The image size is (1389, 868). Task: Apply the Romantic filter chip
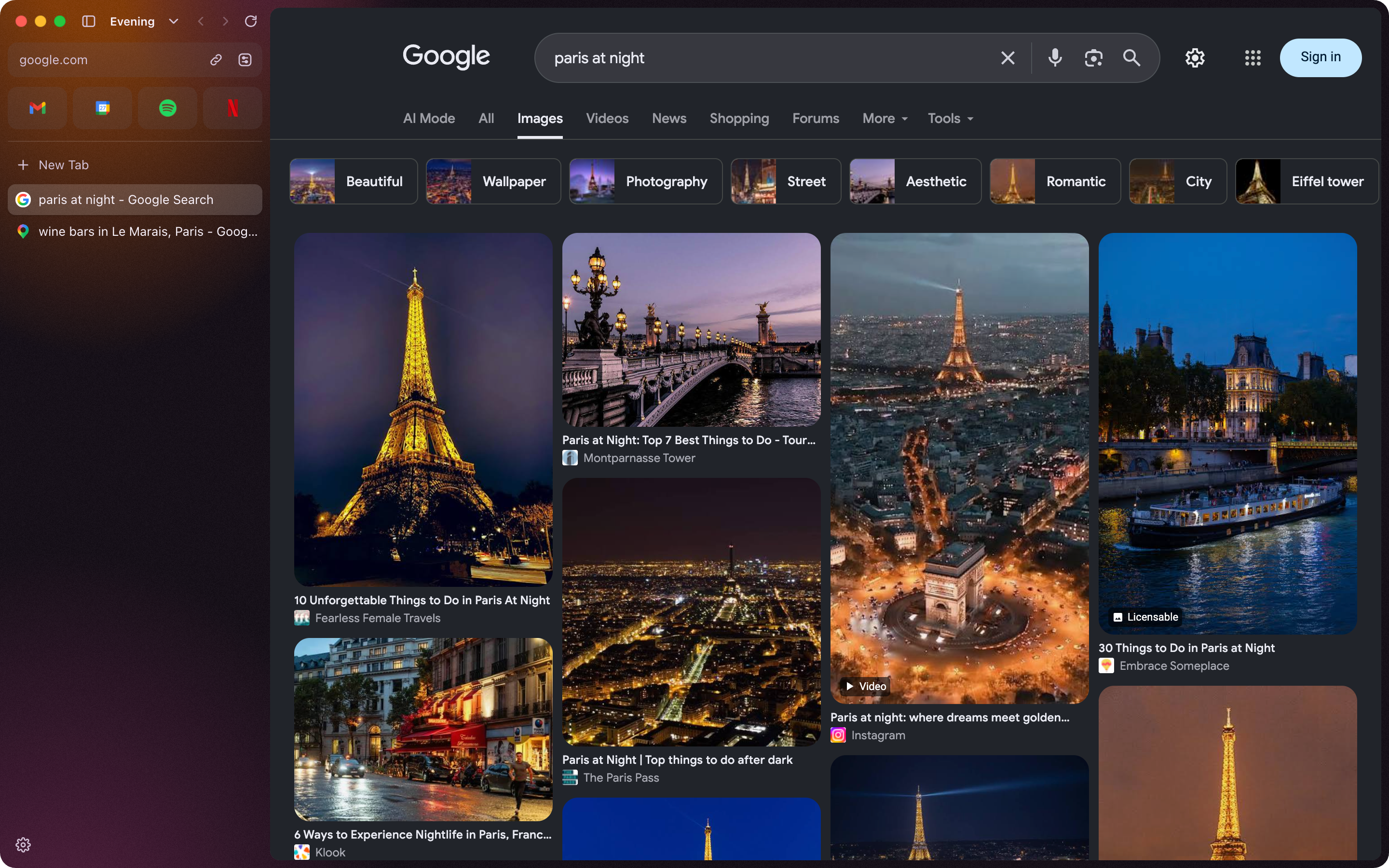[1055, 181]
